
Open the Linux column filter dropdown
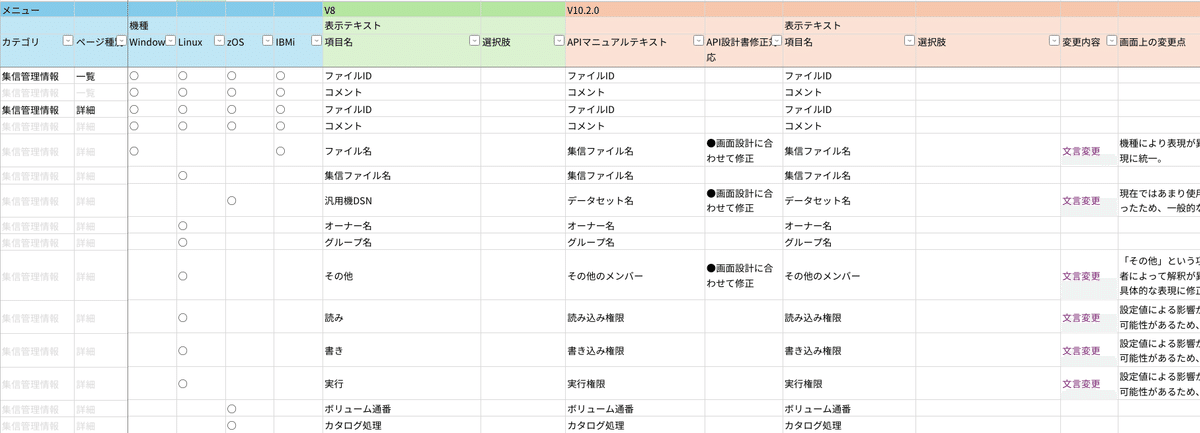[x=218, y=41]
